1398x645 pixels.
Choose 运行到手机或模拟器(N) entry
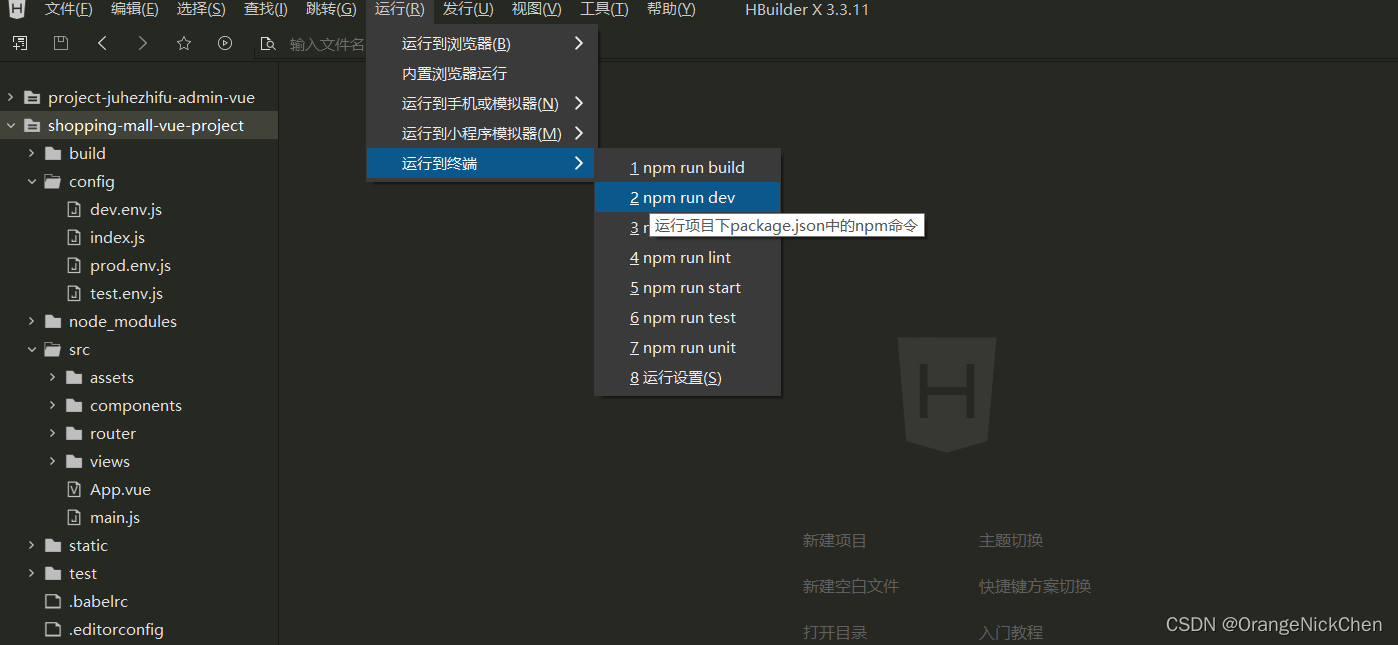coord(482,104)
